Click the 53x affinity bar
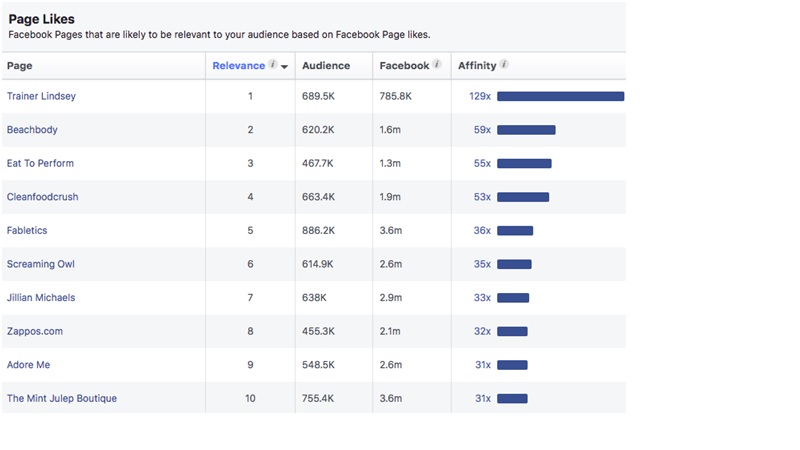The image size is (800, 450). 523,197
